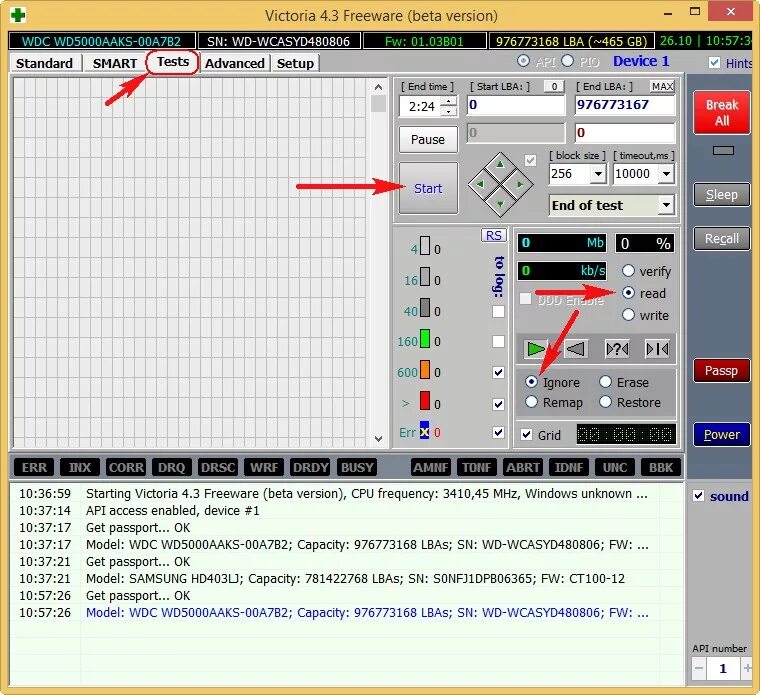
Task: Click the Sleep button
Action: 722,194
